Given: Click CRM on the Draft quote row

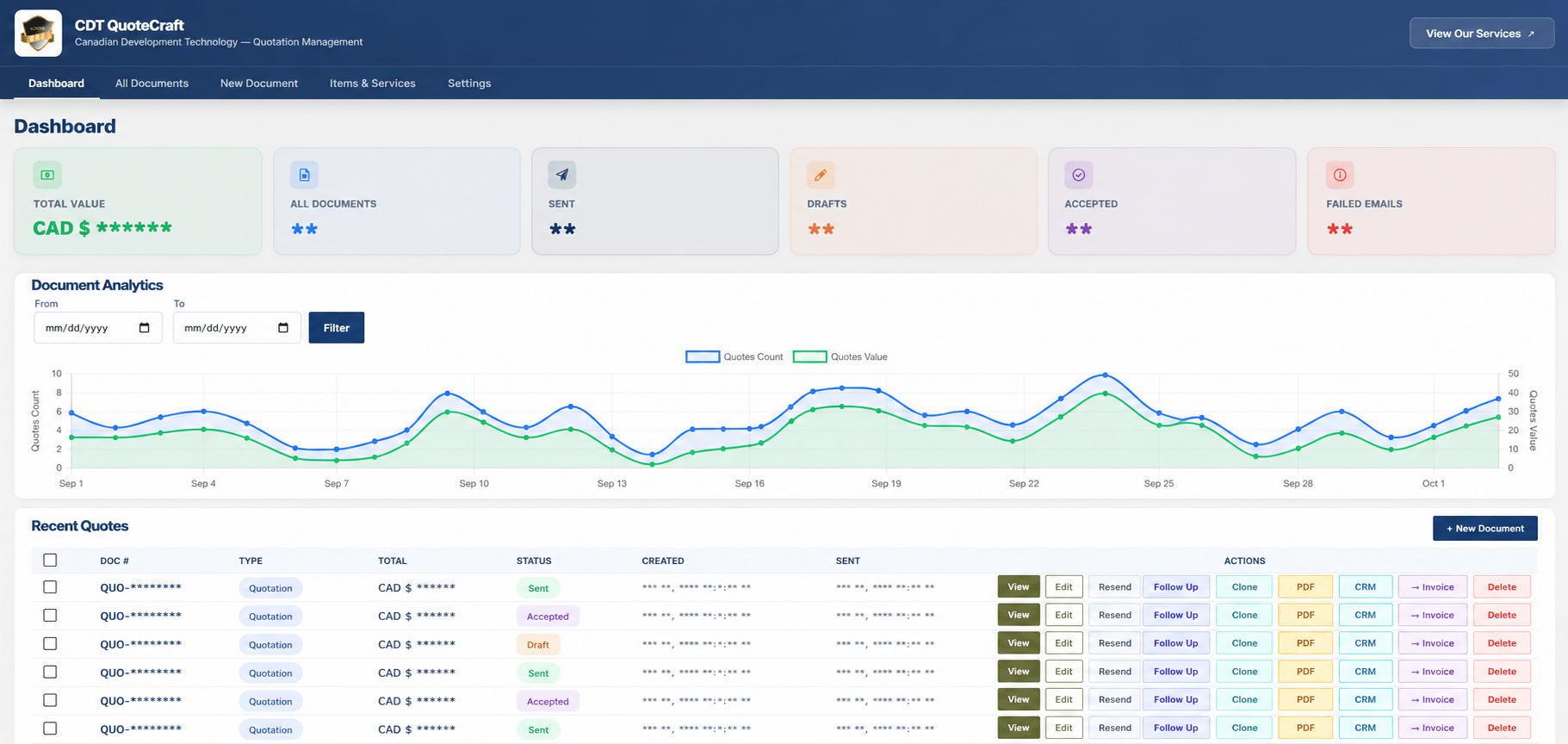Looking at the screenshot, I should tap(1365, 643).
